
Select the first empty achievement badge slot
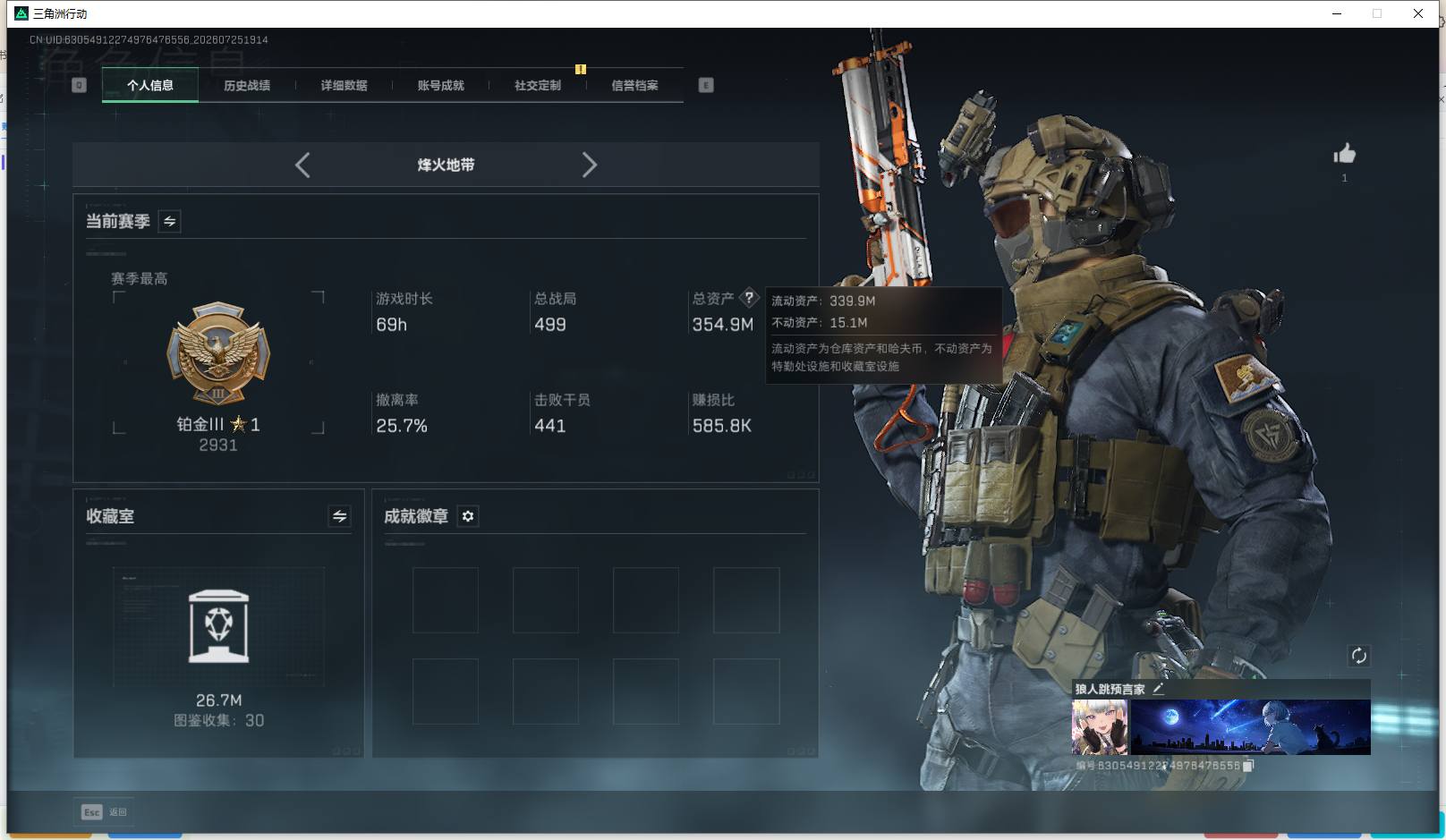pyautogui.click(x=446, y=600)
